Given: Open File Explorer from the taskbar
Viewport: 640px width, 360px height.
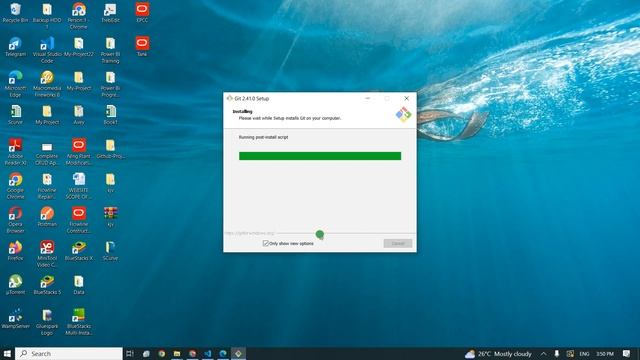Looking at the screenshot, I should pyautogui.click(x=177, y=353).
